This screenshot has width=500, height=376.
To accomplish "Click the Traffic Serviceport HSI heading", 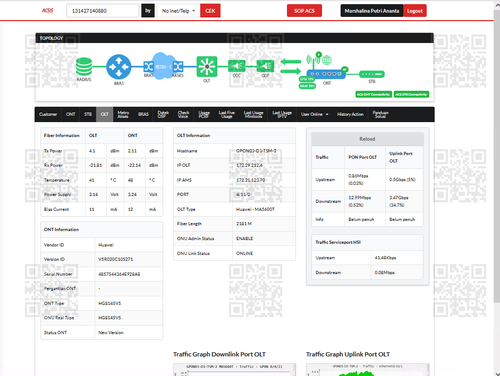I will [338, 242].
